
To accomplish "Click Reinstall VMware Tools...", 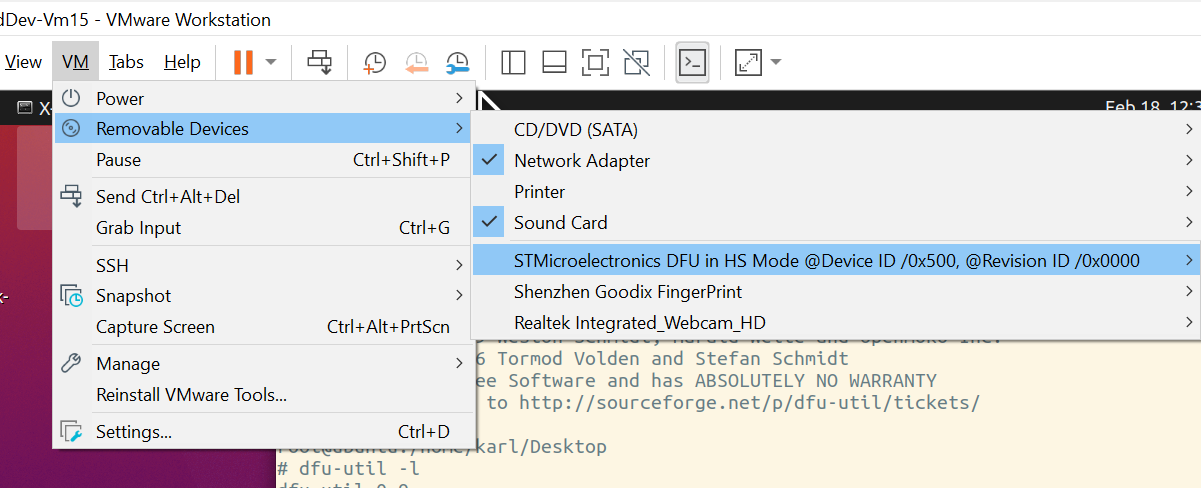I will coord(264,395).
